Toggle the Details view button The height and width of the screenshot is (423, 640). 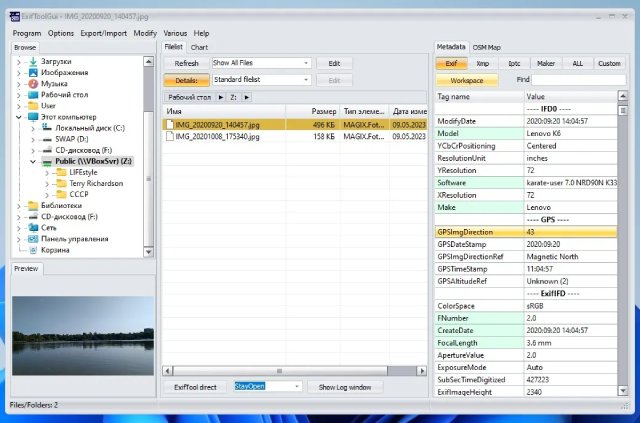(x=186, y=79)
